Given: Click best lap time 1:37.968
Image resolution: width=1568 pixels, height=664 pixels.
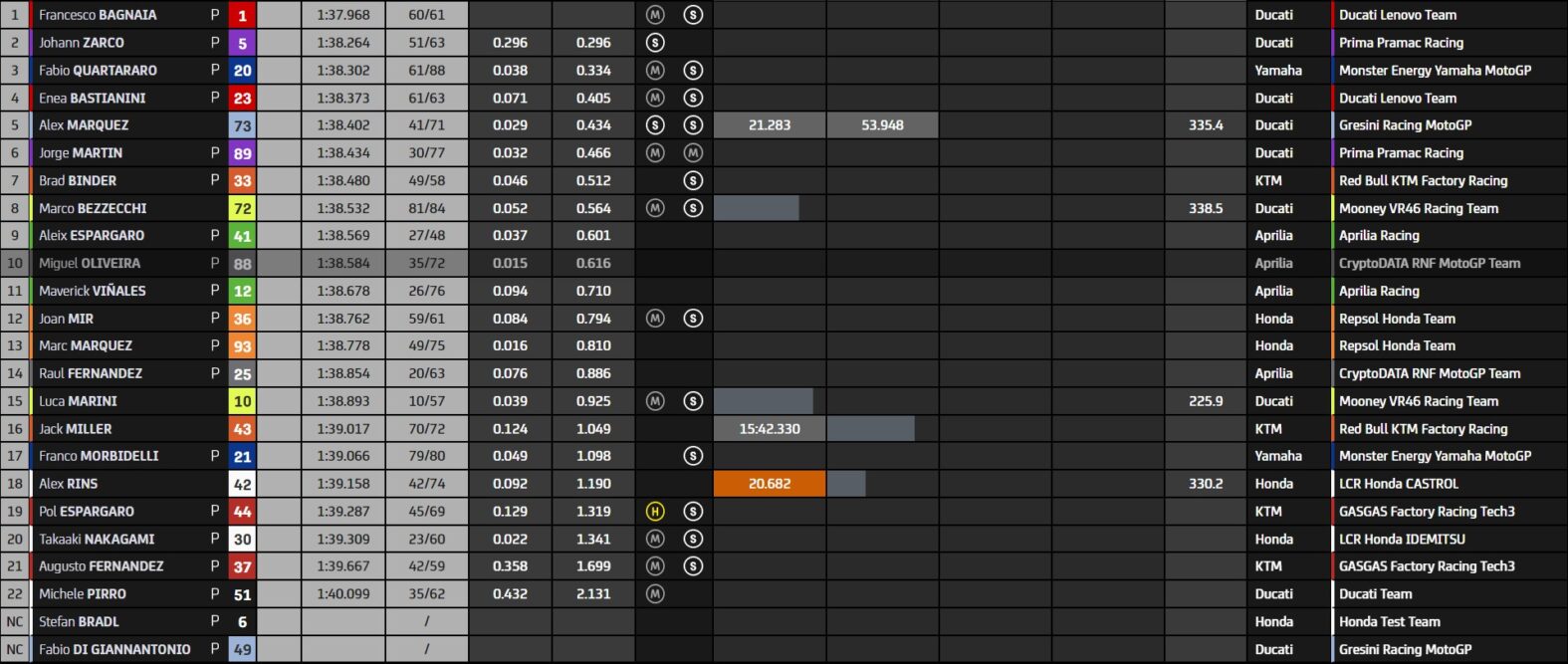Looking at the screenshot, I should (x=343, y=15).
